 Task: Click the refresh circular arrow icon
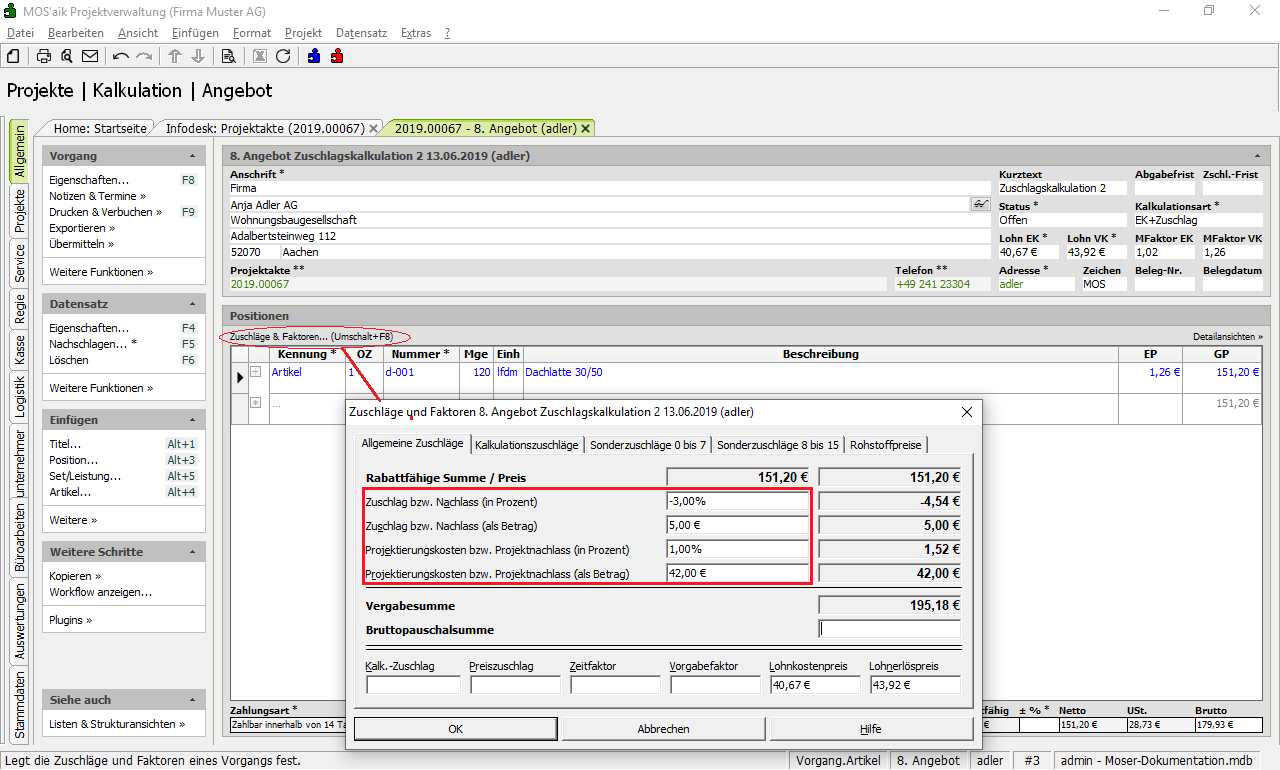pos(283,56)
